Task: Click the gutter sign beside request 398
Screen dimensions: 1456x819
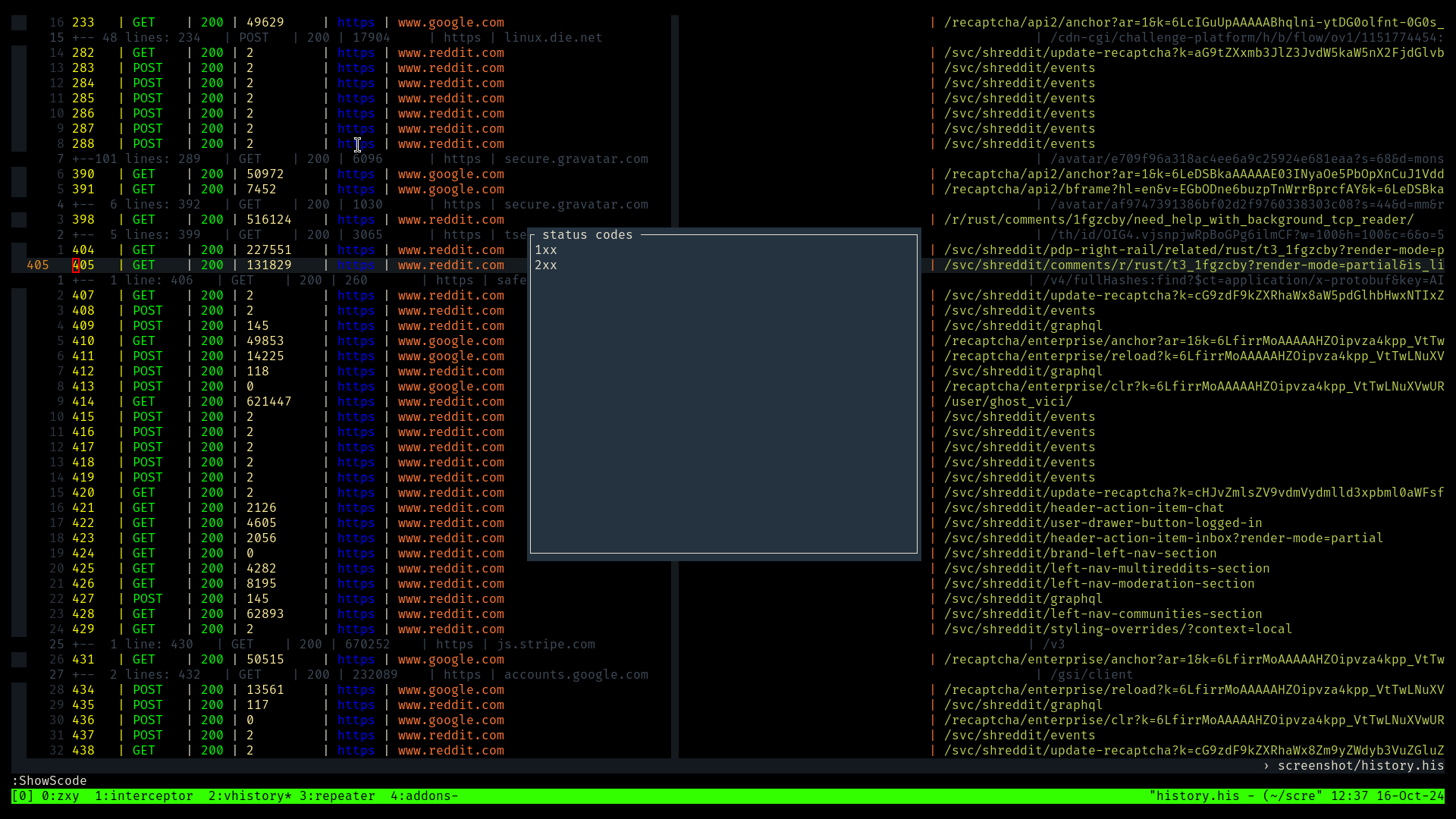Action: pos(18,219)
